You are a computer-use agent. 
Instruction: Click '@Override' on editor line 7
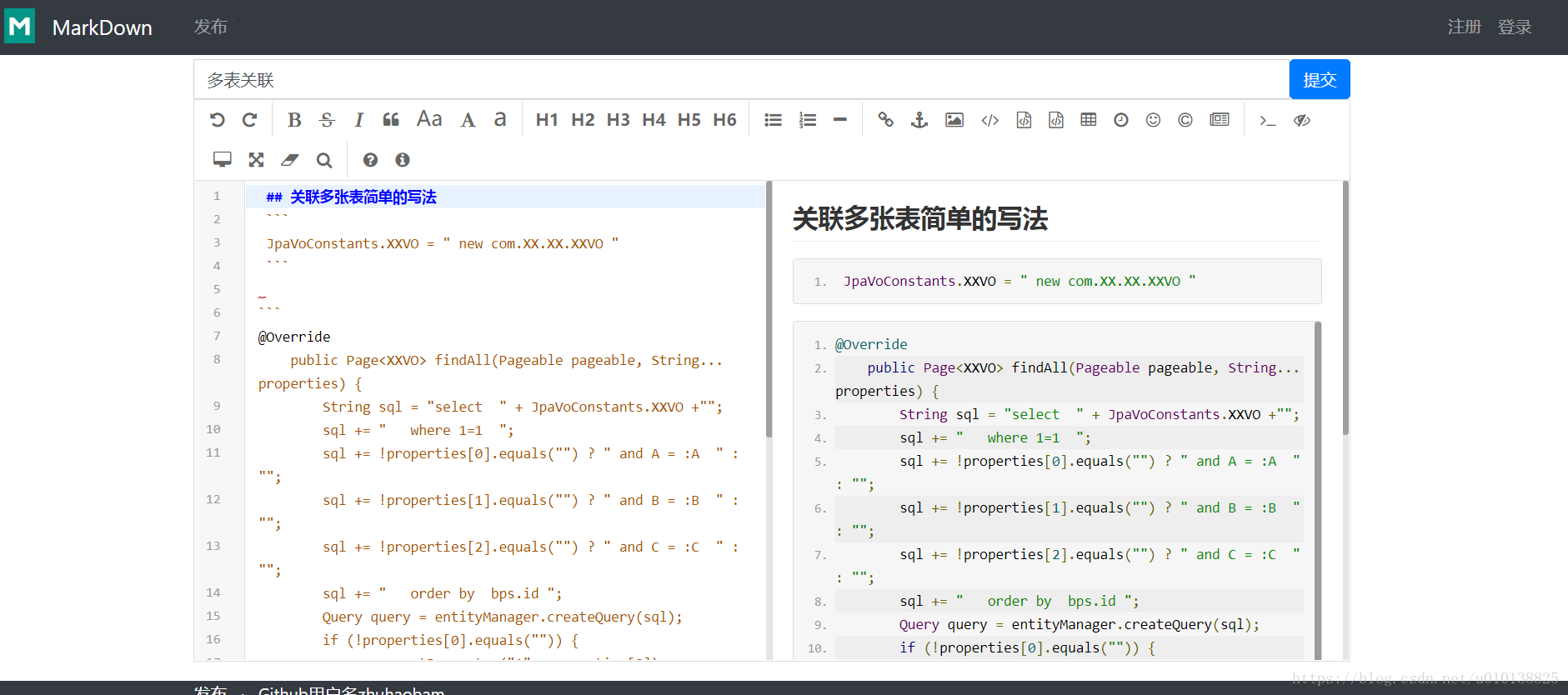(x=294, y=337)
